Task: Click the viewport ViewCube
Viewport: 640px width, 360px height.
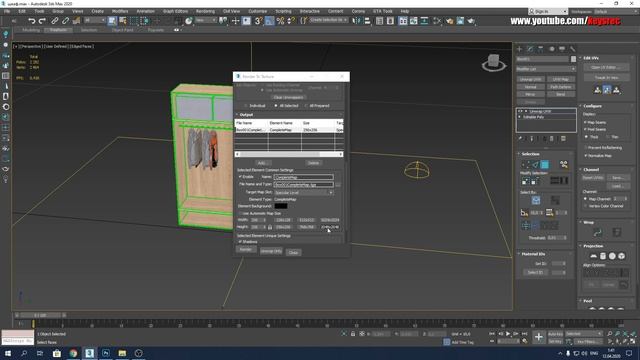Action: click(x=494, y=63)
